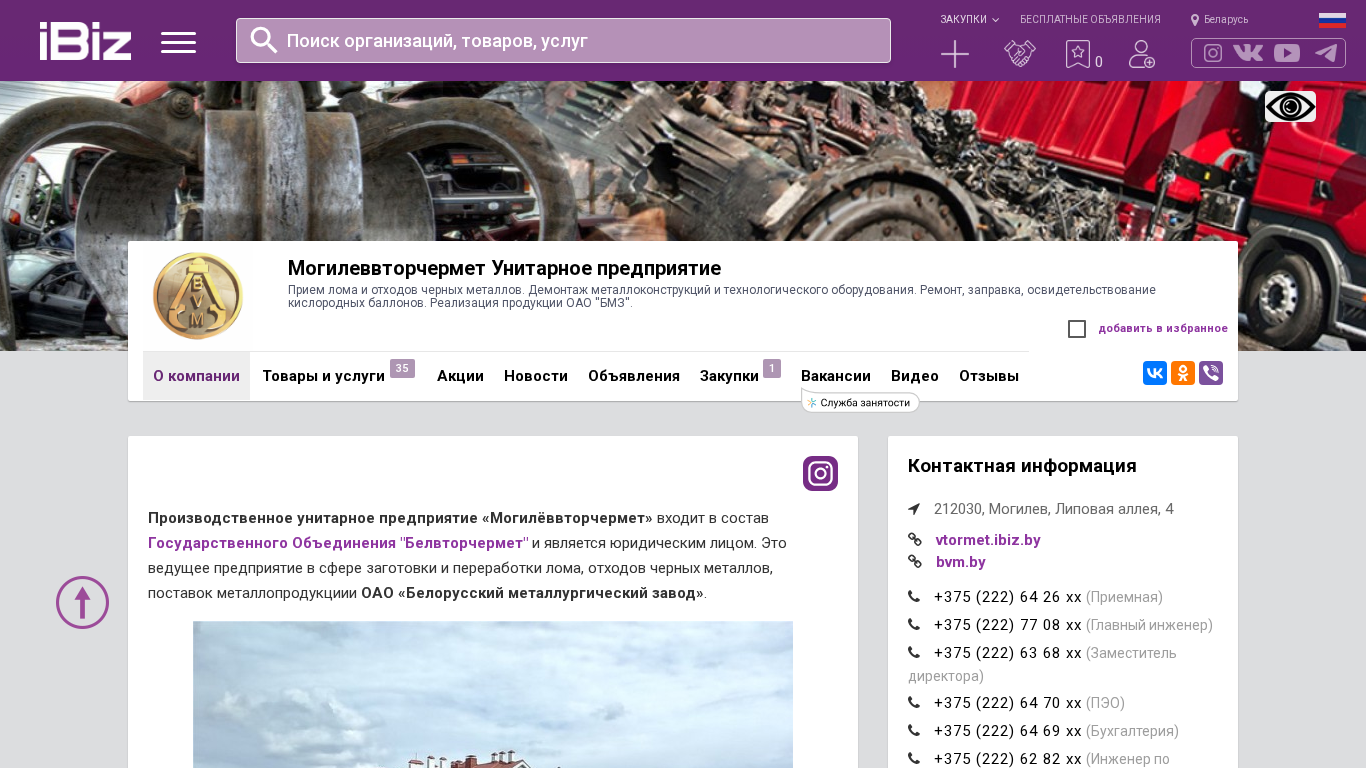Click the link icon beside vtormet.ibiz.by
The height and width of the screenshot is (768, 1366).
(915, 540)
